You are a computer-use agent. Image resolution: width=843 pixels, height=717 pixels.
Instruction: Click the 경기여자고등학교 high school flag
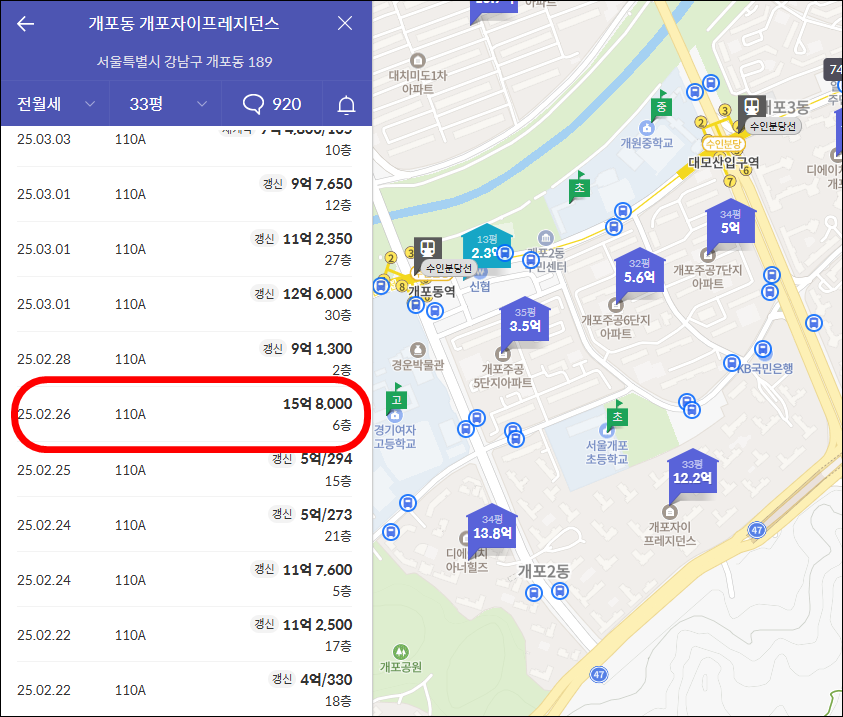[396, 401]
